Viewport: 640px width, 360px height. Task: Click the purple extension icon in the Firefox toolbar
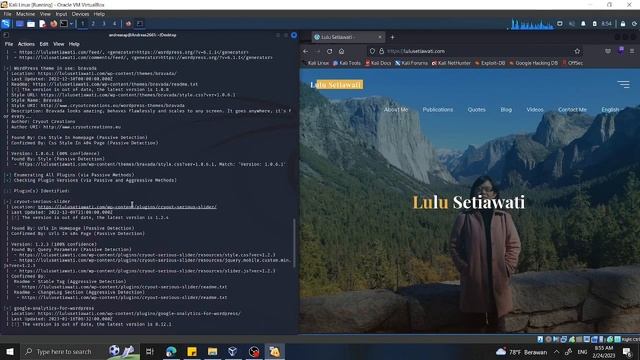(x=621, y=51)
